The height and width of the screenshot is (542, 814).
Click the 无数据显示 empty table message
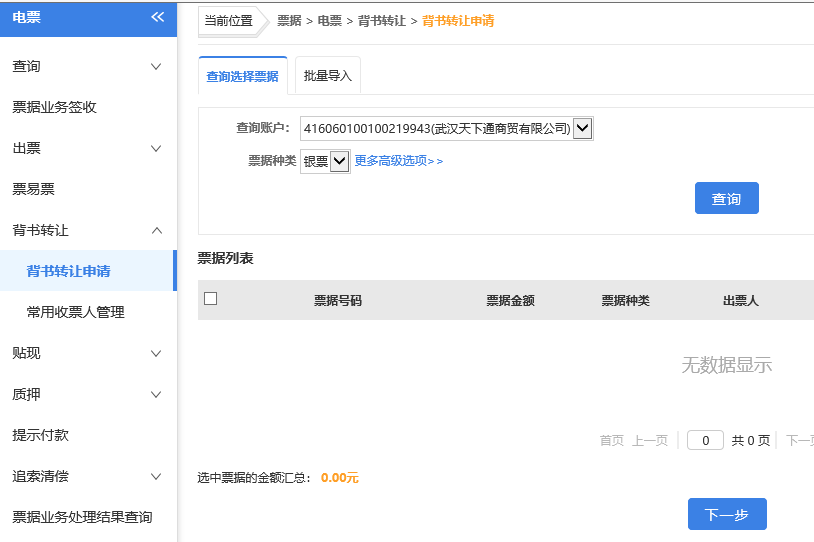726,365
